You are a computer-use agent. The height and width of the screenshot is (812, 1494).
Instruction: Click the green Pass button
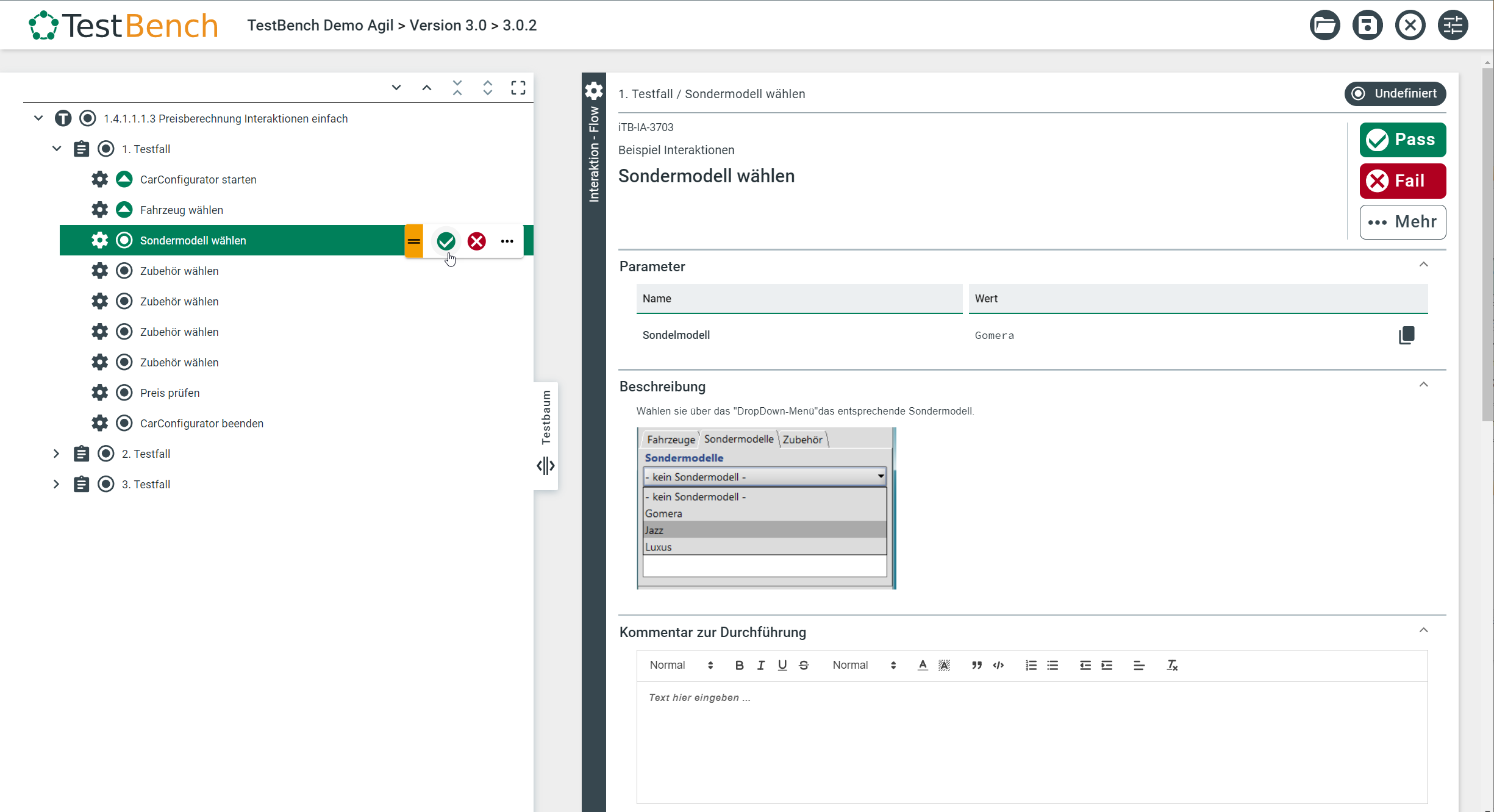pyautogui.click(x=1403, y=140)
